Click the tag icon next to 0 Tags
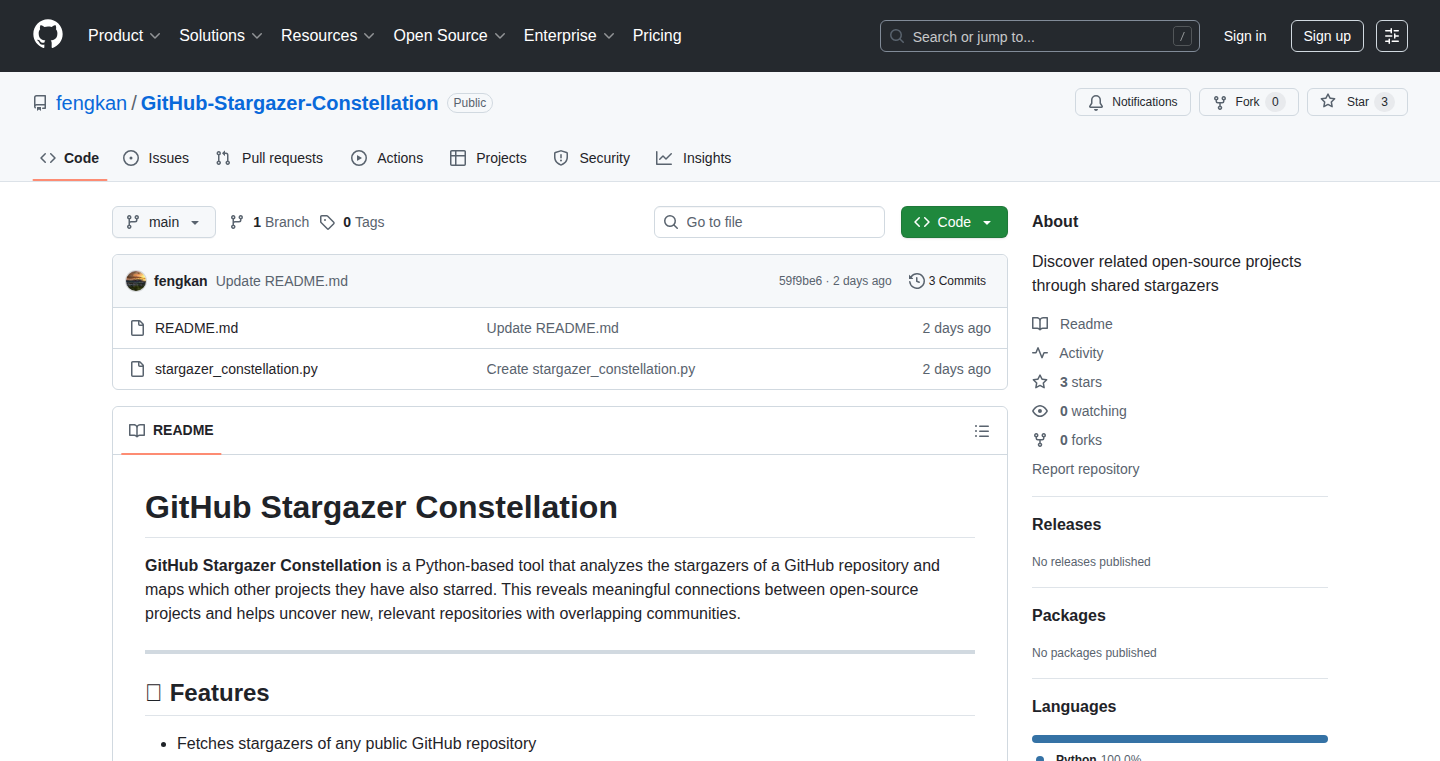 327,222
